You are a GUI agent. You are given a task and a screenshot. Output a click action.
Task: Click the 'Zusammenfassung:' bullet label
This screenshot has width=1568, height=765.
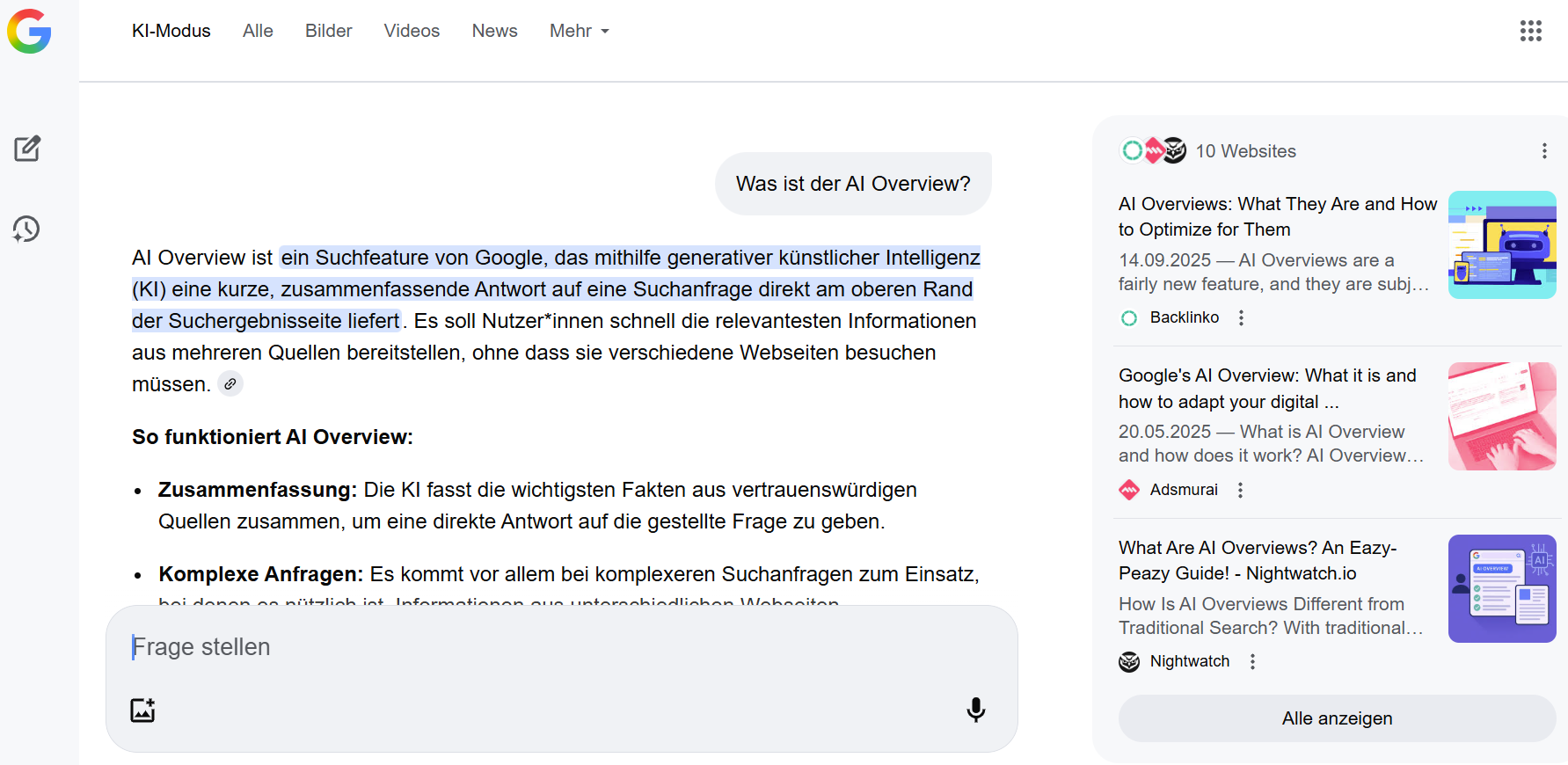258,490
